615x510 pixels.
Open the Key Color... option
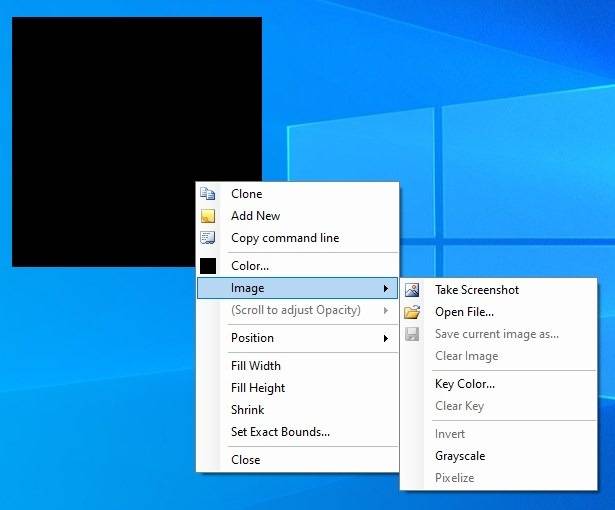pos(499,384)
